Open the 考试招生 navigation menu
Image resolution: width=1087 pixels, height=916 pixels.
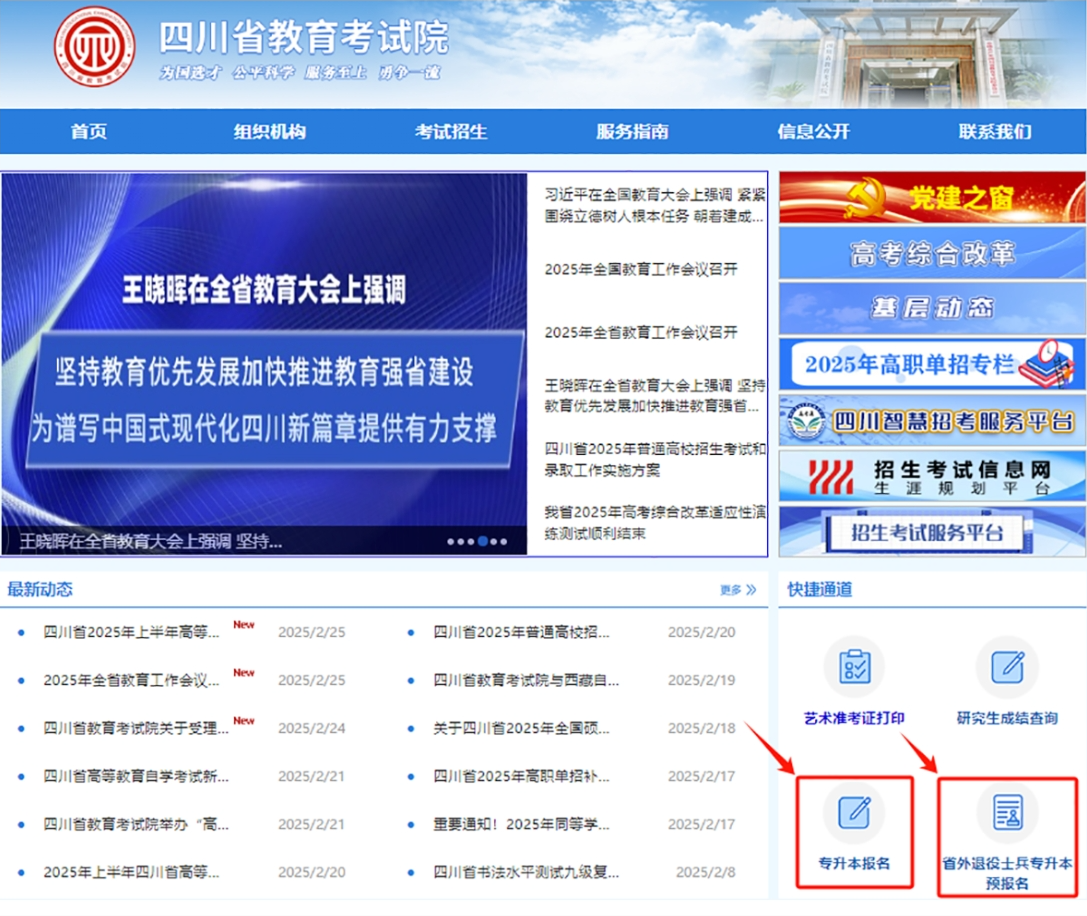451,131
